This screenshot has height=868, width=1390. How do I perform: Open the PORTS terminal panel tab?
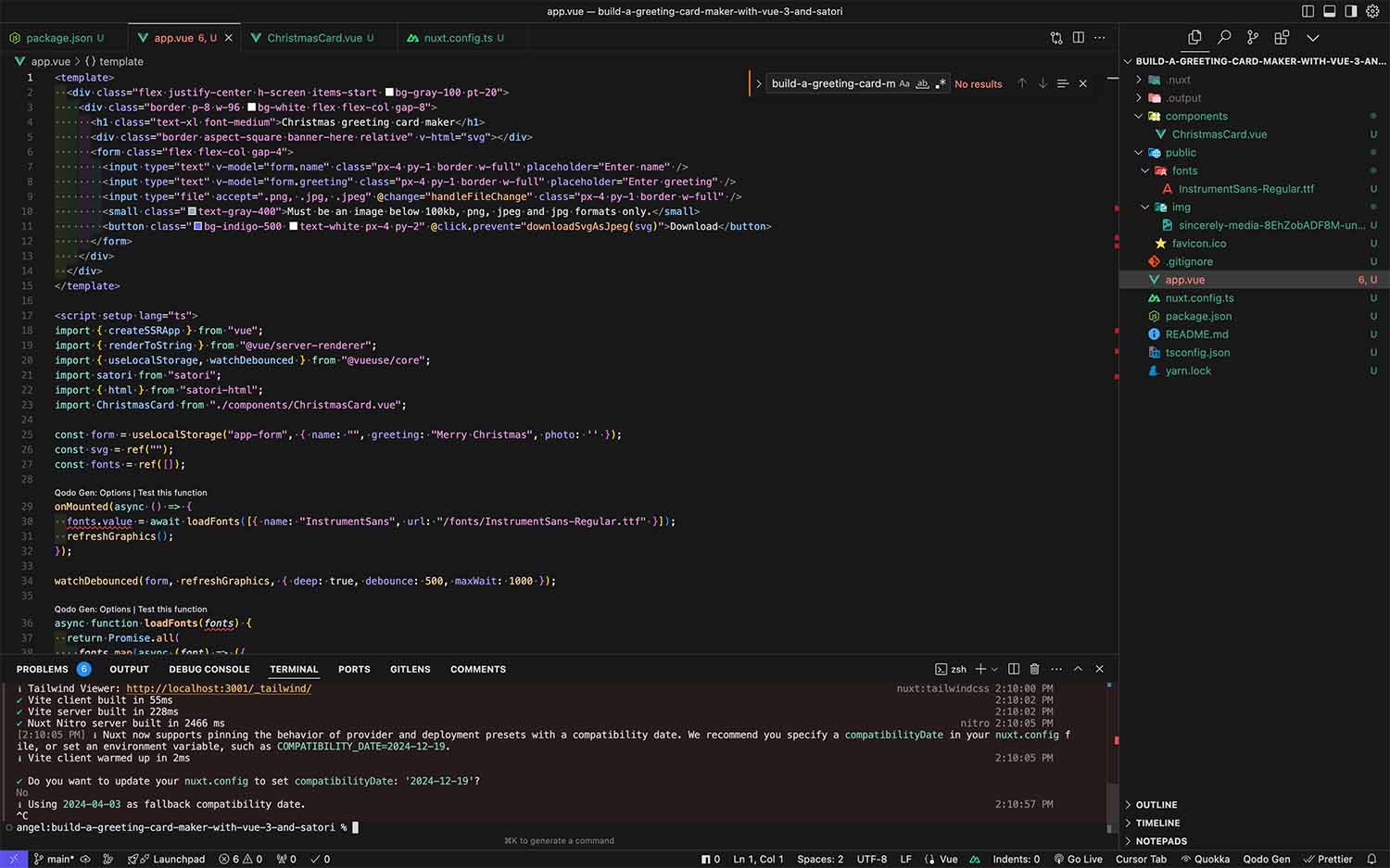coord(353,669)
